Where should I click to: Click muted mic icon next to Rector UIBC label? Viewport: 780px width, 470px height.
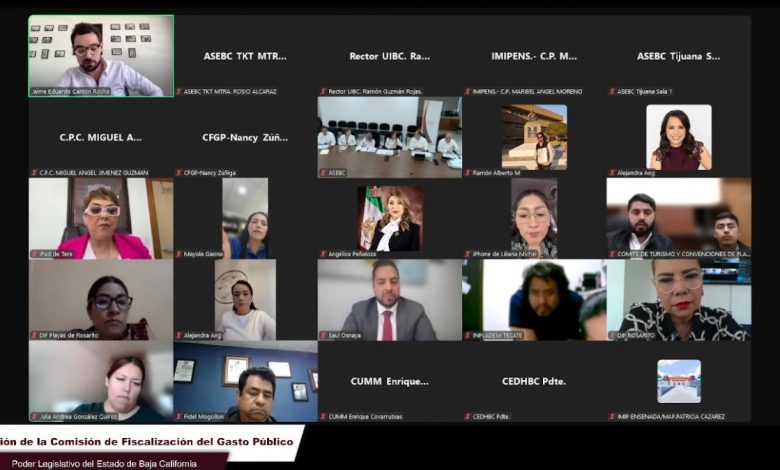[x=323, y=92]
